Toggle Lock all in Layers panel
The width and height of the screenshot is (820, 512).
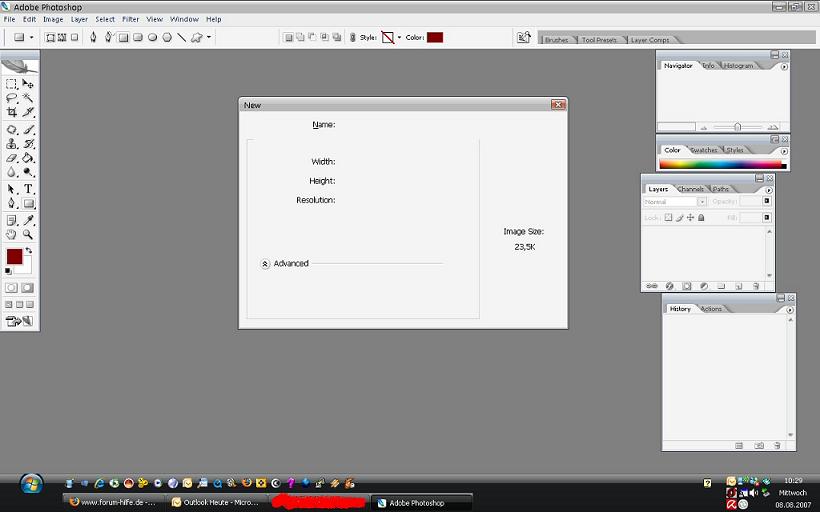click(x=701, y=217)
